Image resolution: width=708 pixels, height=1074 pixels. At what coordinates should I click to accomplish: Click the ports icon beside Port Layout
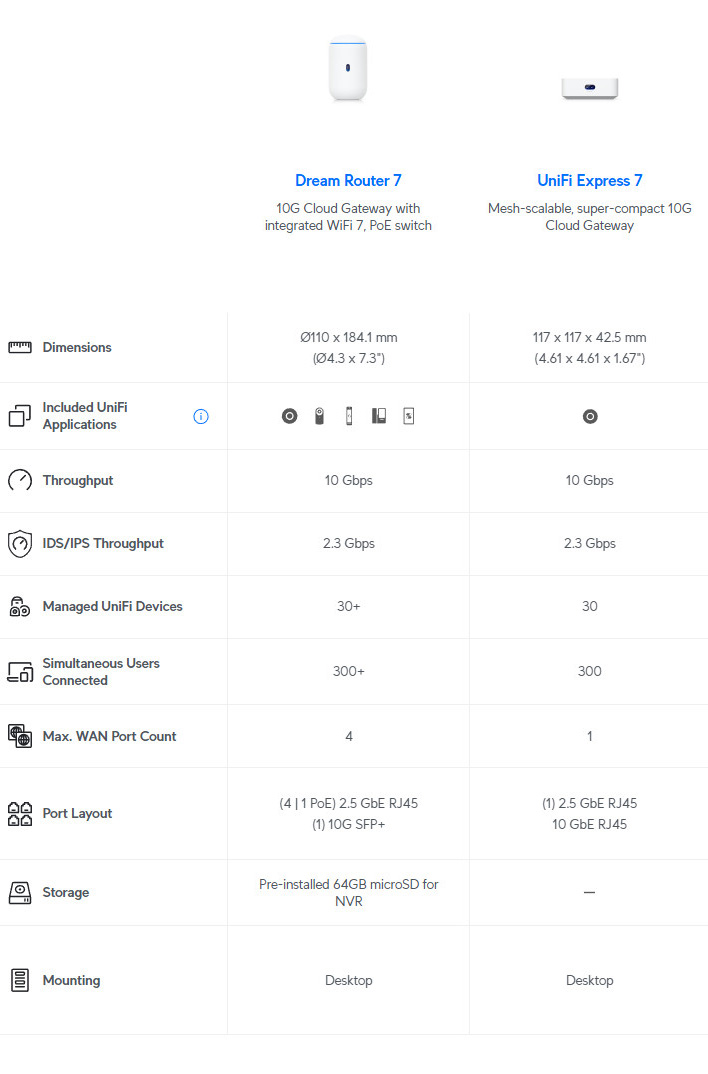[x=20, y=814]
